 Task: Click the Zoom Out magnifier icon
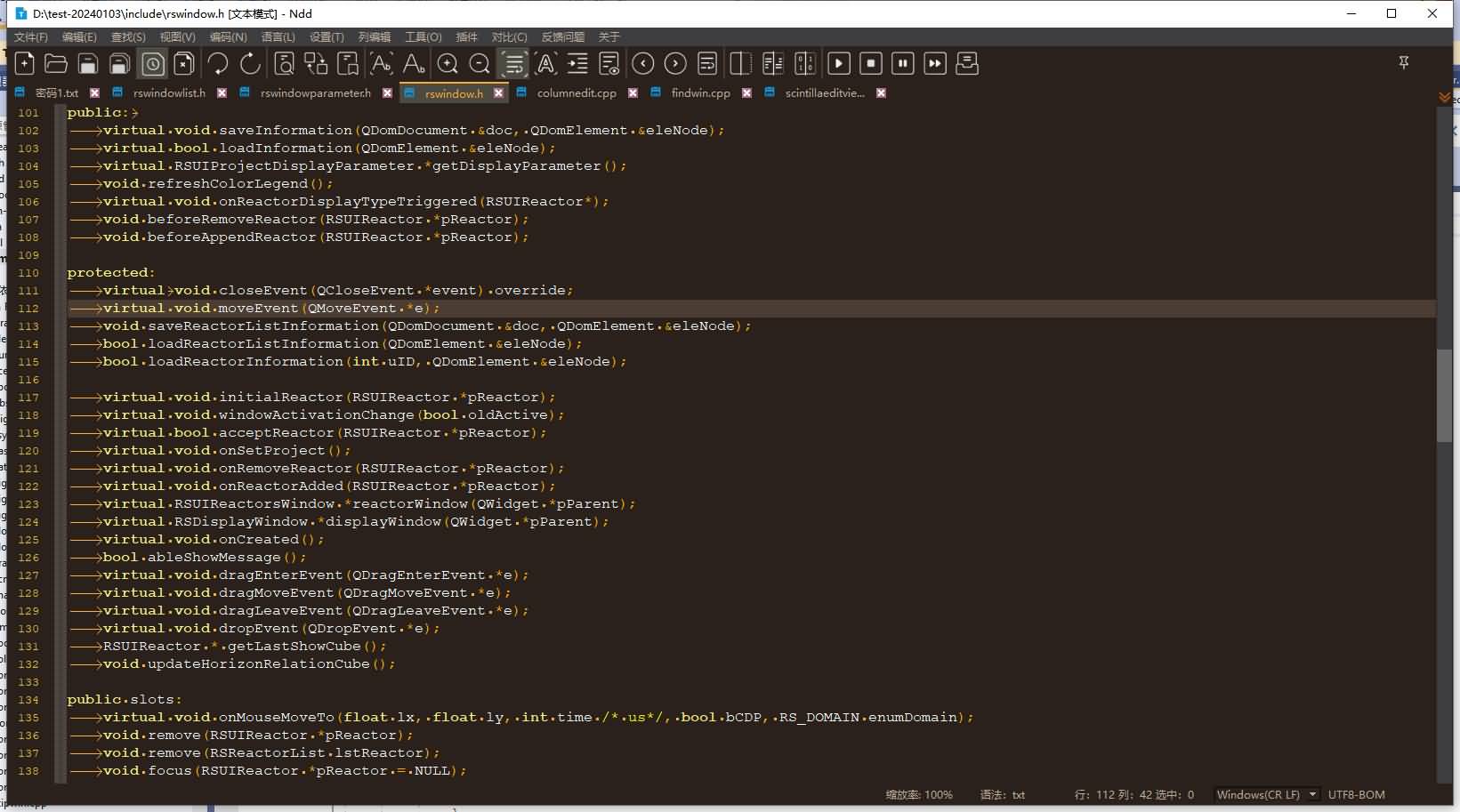coord(480,63)
